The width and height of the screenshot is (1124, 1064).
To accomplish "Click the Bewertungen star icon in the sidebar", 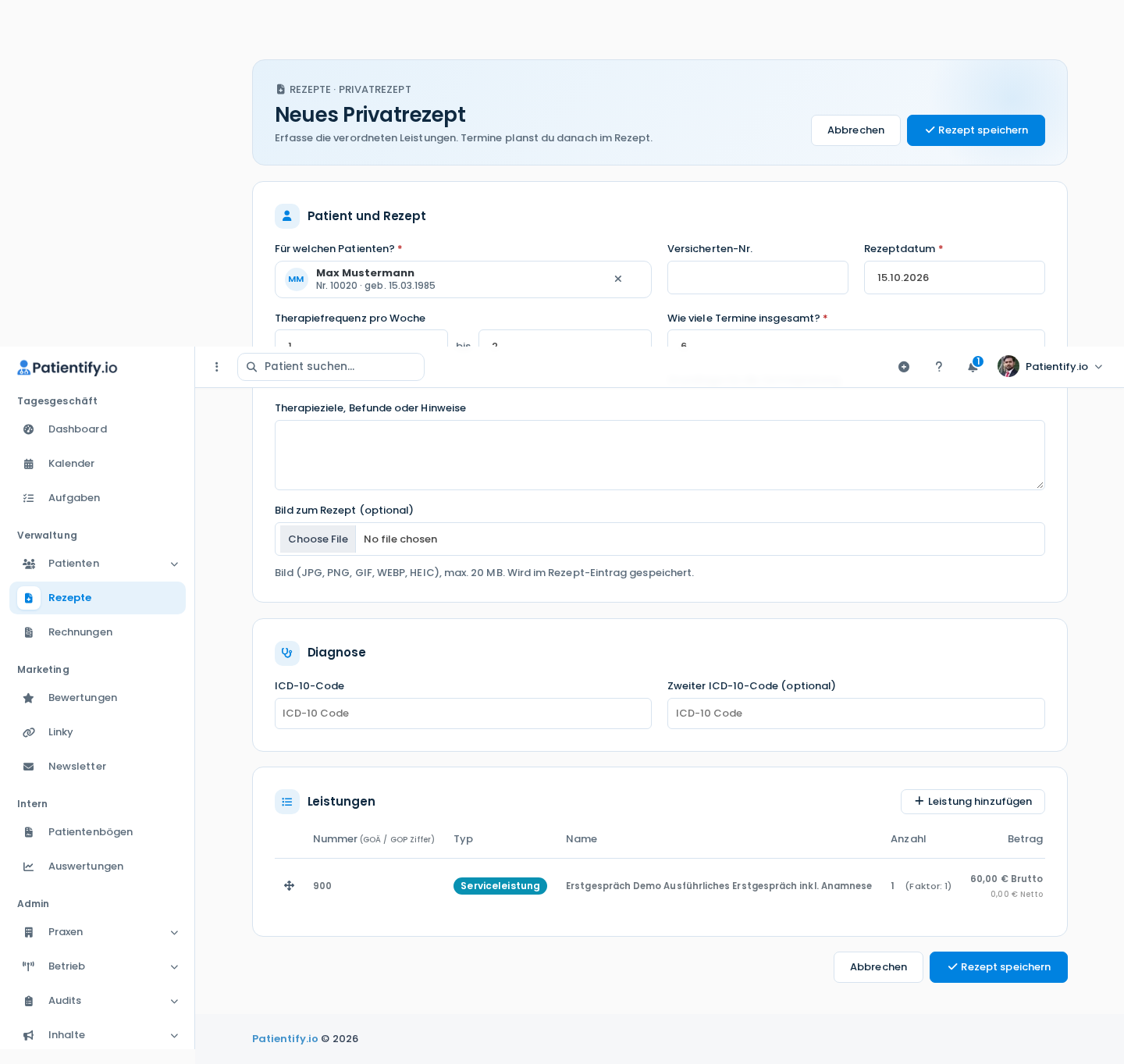I will click(29, 698).
